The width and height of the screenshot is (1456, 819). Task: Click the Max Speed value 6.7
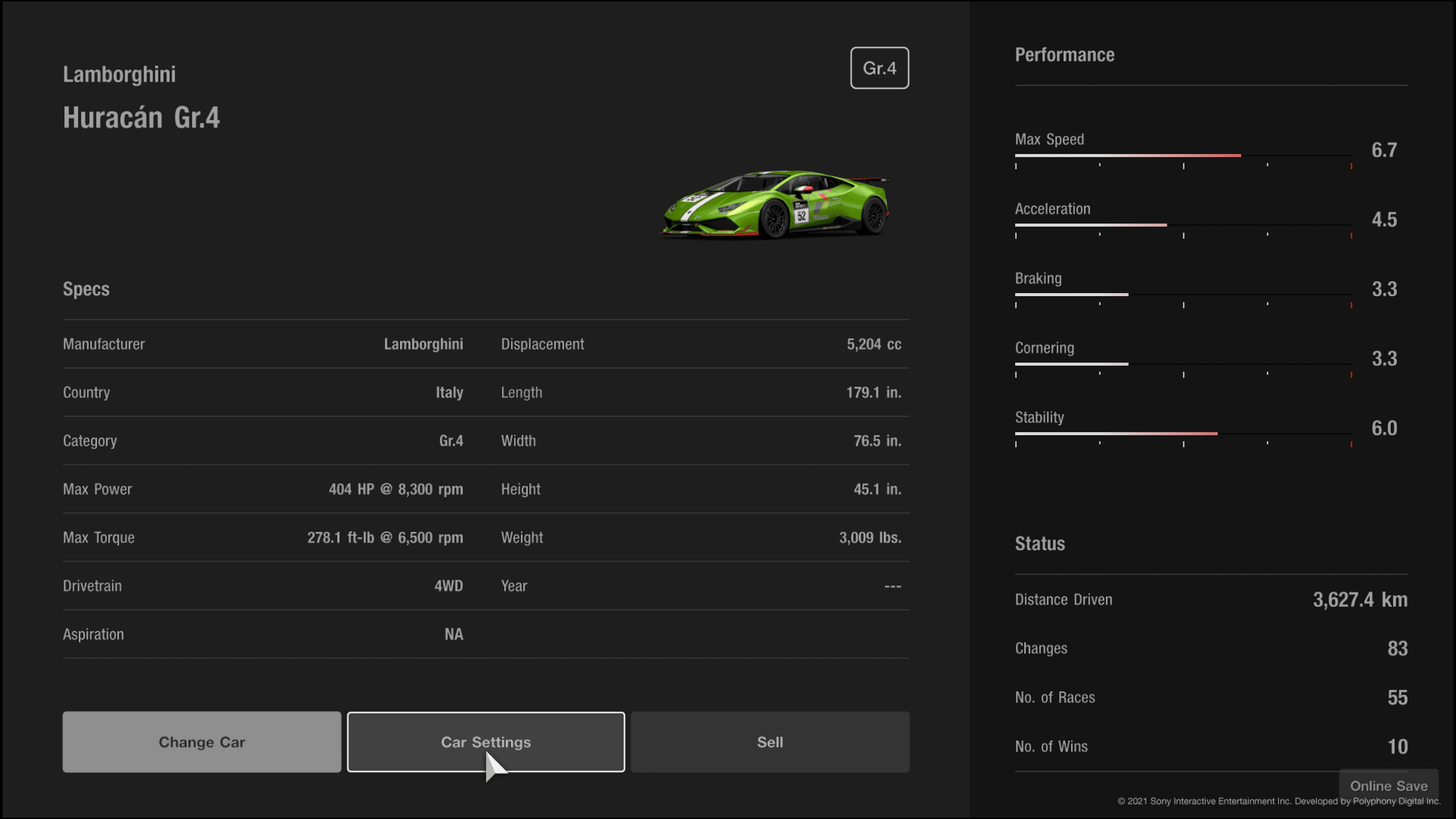click(1384, 151)
